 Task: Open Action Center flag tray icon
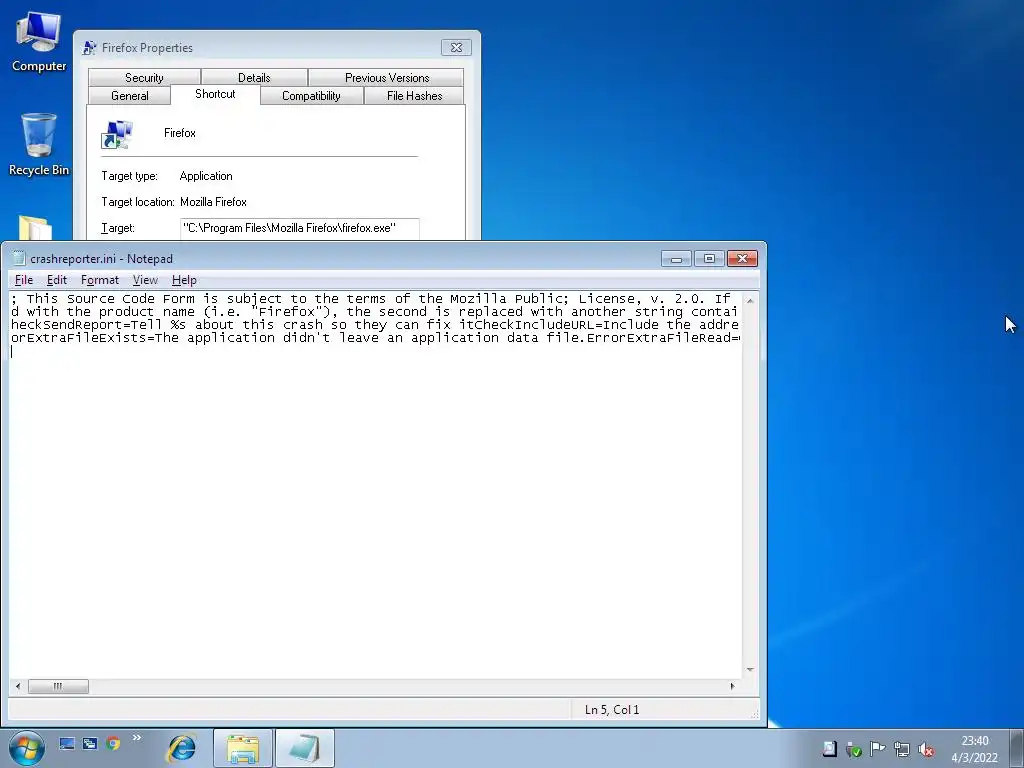pos(877,749)
